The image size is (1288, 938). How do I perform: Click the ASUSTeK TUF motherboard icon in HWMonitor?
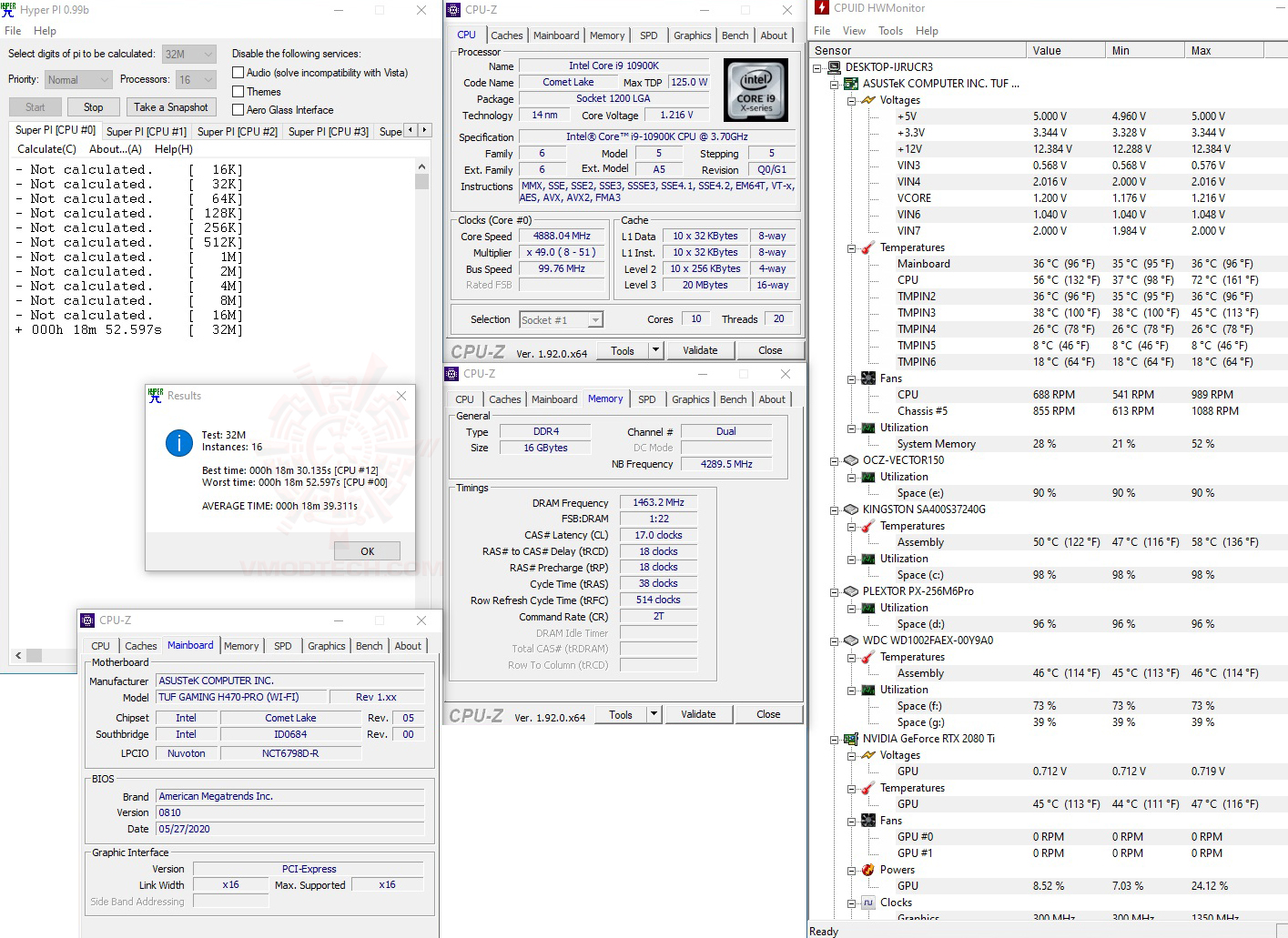click(x=850, y=83)
